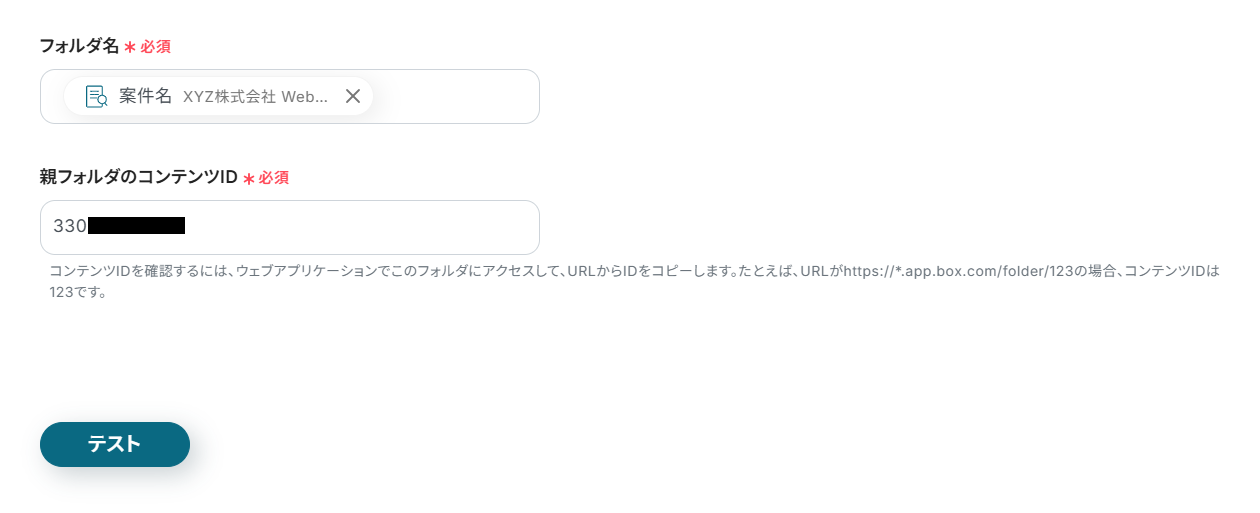Click the 案件名 text inside the chip
The height and width of the screenshot is (513, 1260).
[145, 96]
